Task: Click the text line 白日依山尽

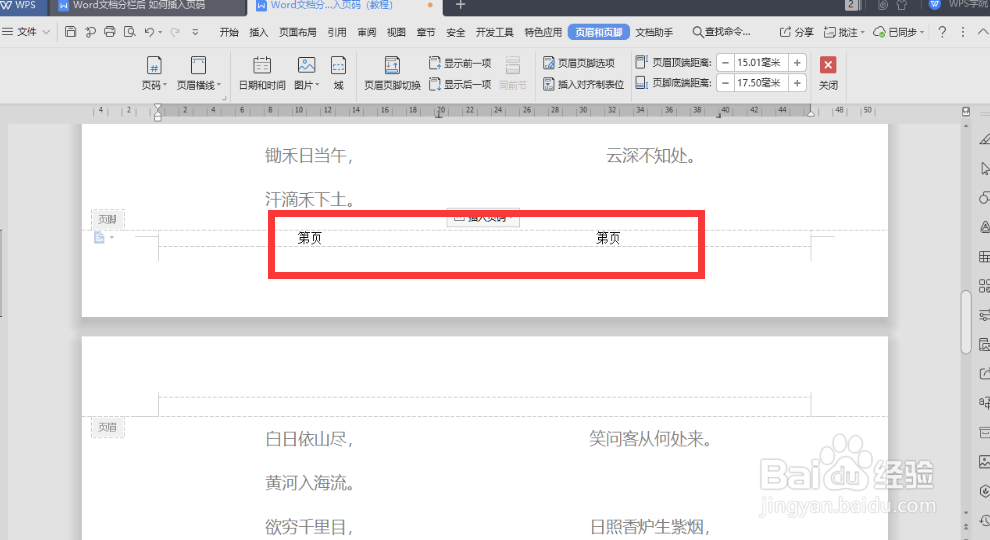Action: [309, 439]
